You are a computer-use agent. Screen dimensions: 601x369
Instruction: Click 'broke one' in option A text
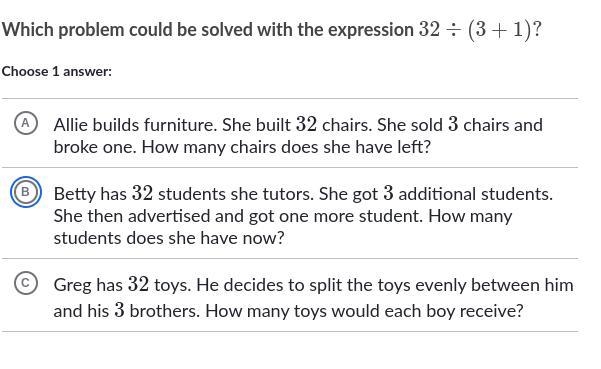pos(94,147)
